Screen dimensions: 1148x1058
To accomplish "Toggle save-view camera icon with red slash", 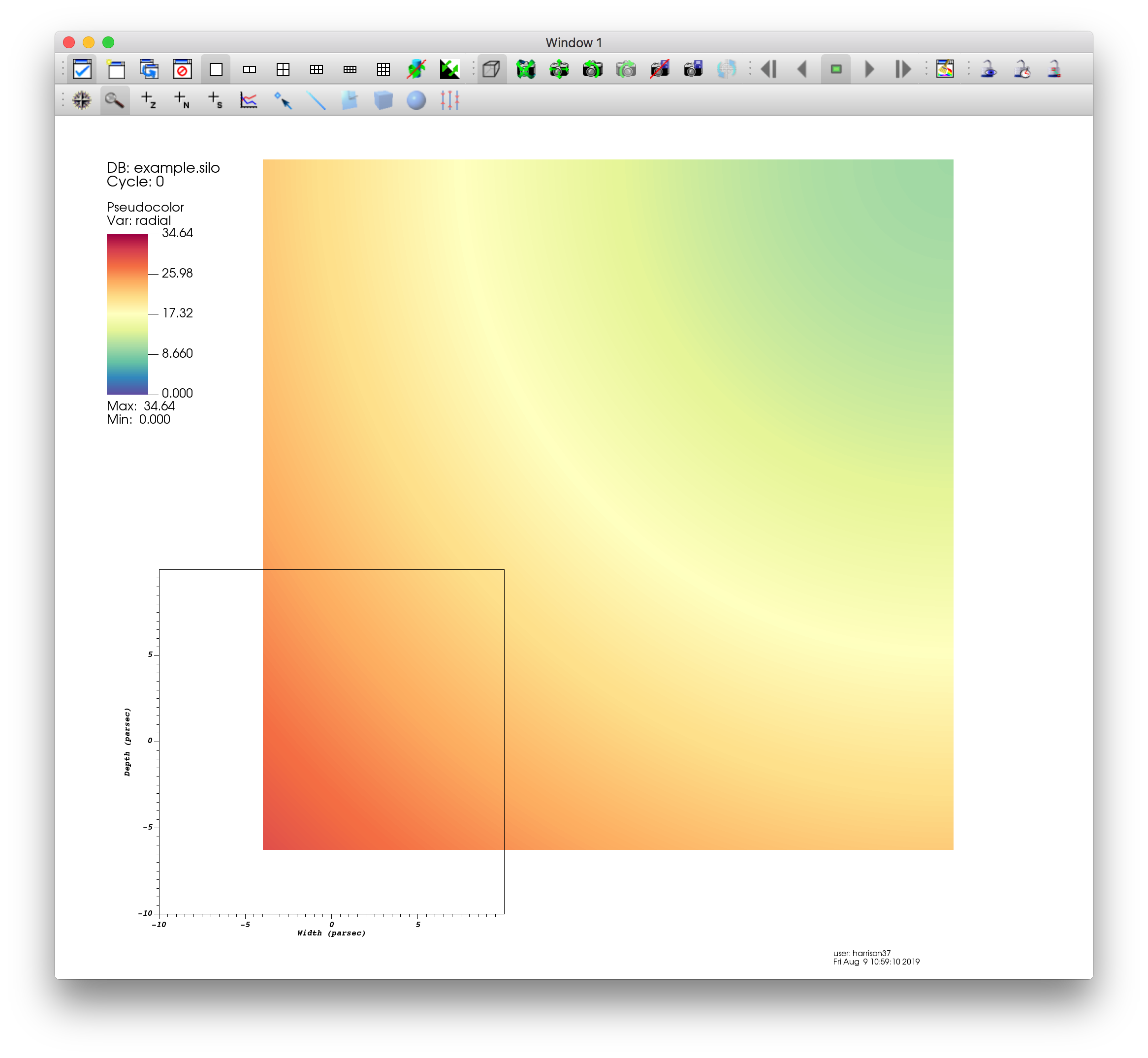I will coord(659,69).
